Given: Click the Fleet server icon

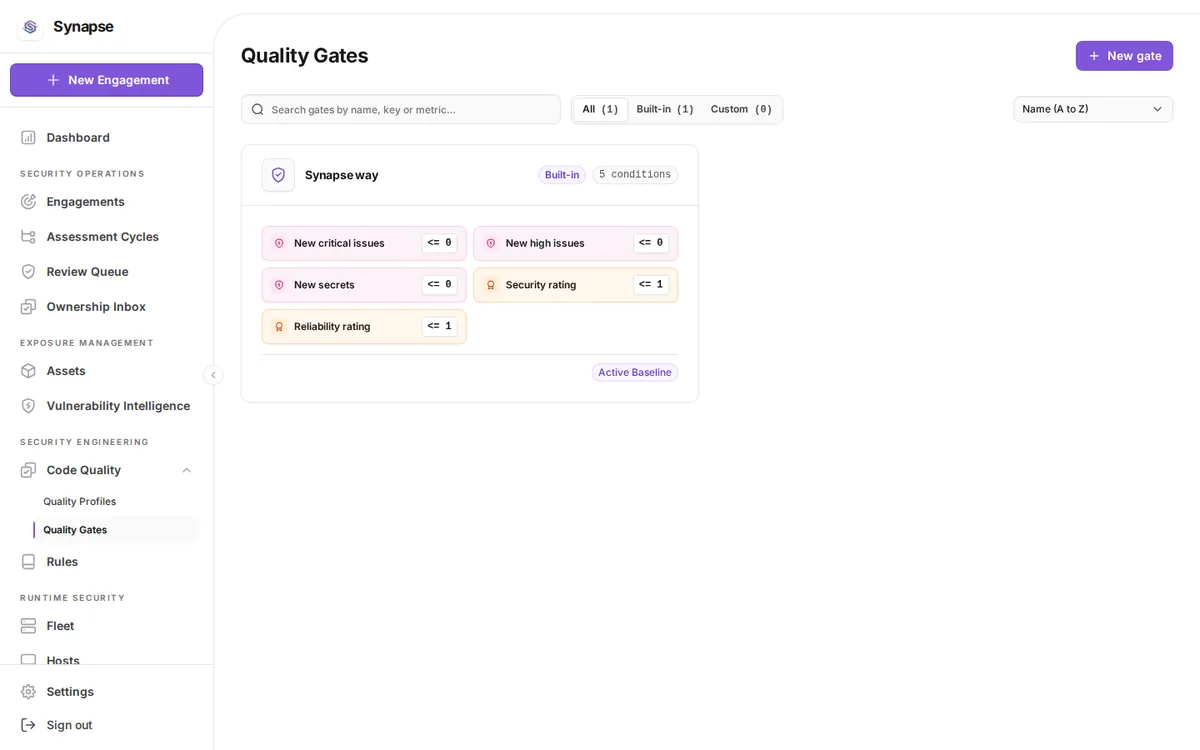Looking at the screenshot, I should pyautogui.click(x=28, y=626).
